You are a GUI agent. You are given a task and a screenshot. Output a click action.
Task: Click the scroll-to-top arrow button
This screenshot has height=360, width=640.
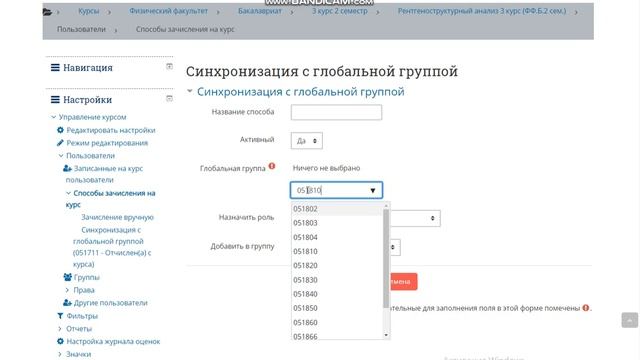(629, 320)
